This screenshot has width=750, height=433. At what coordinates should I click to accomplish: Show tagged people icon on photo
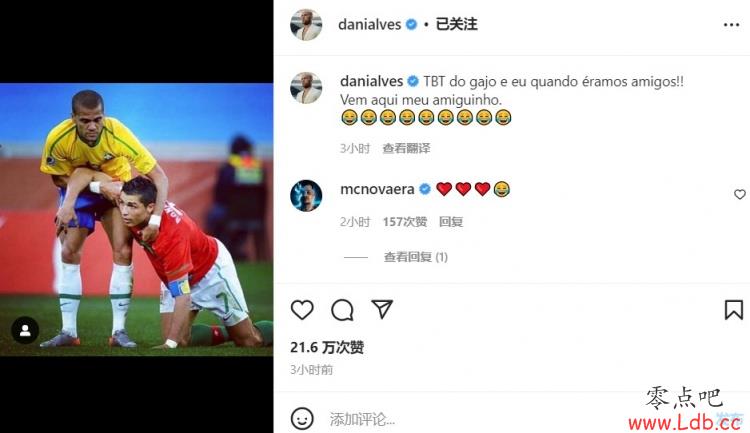pos(25,330)
